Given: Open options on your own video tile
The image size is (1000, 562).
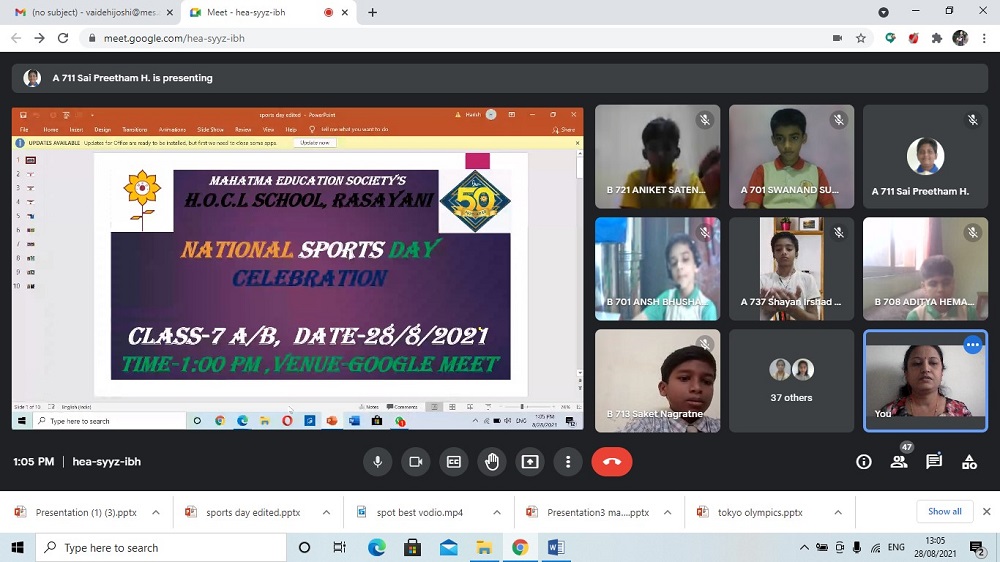Looking at the screenshot, I should click(x=972, y=345).
